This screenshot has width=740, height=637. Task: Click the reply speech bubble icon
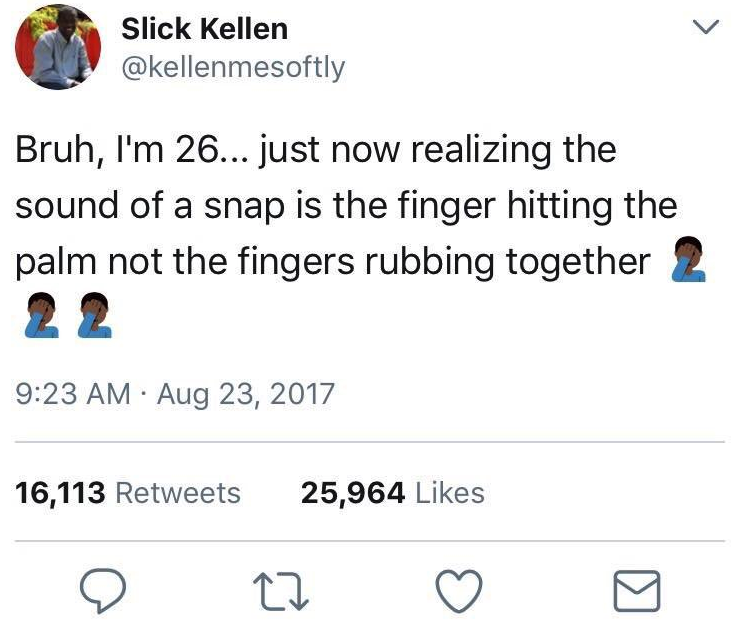103,590
